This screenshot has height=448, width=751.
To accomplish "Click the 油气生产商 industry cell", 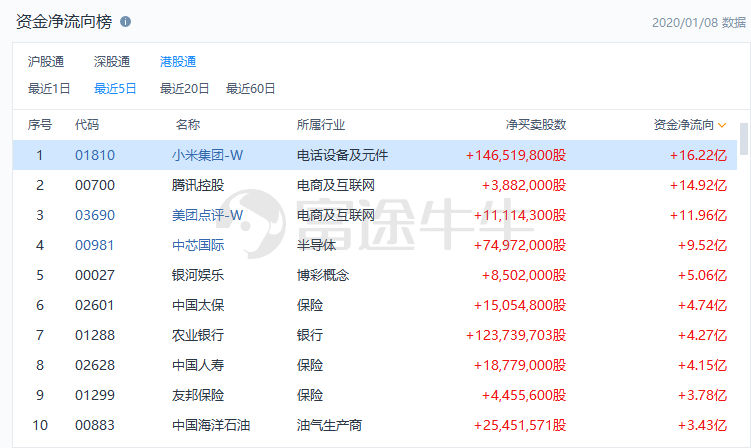I will tap(329, 425).
